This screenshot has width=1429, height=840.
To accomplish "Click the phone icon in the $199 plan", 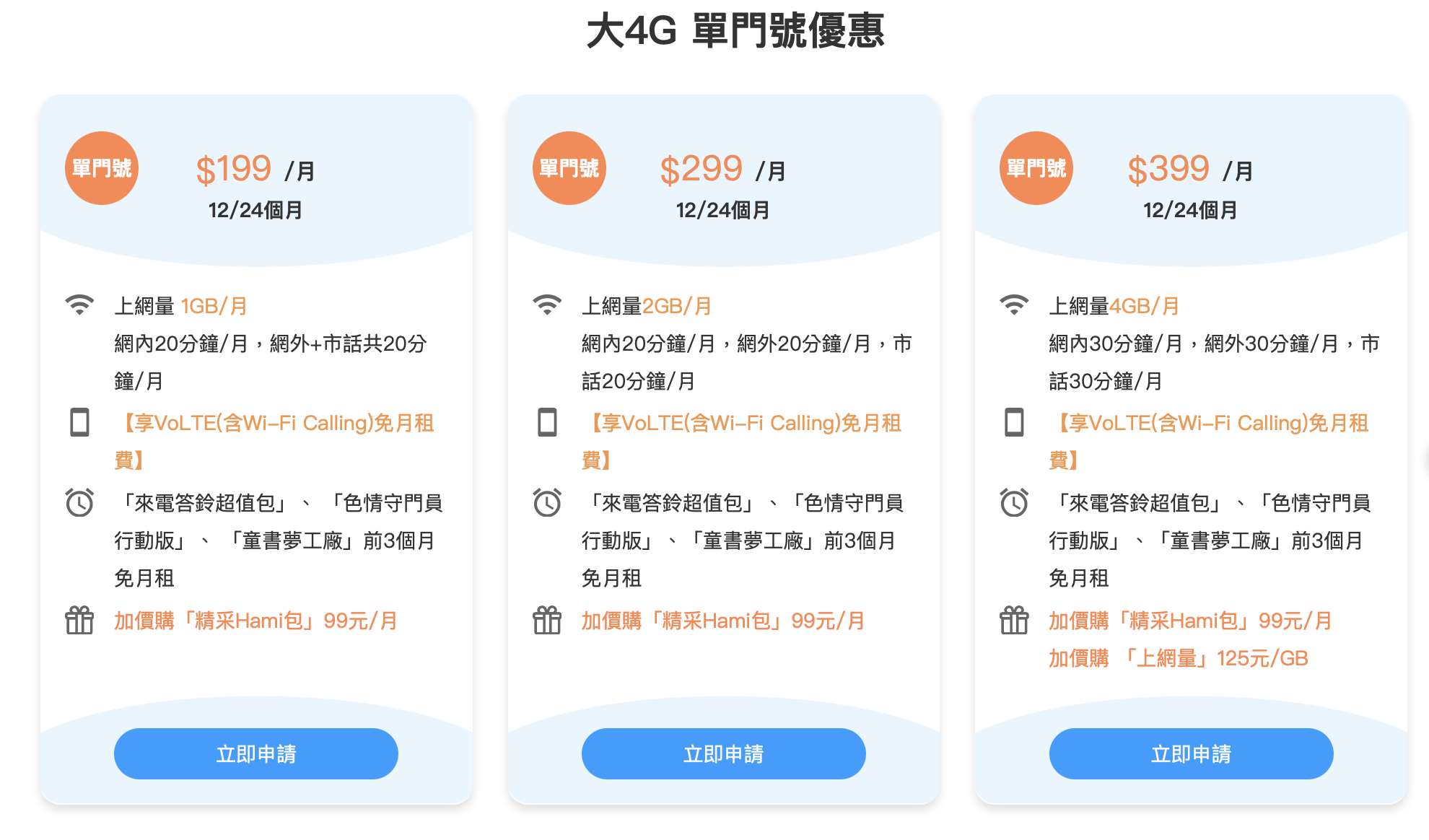I will pos(79,422).
